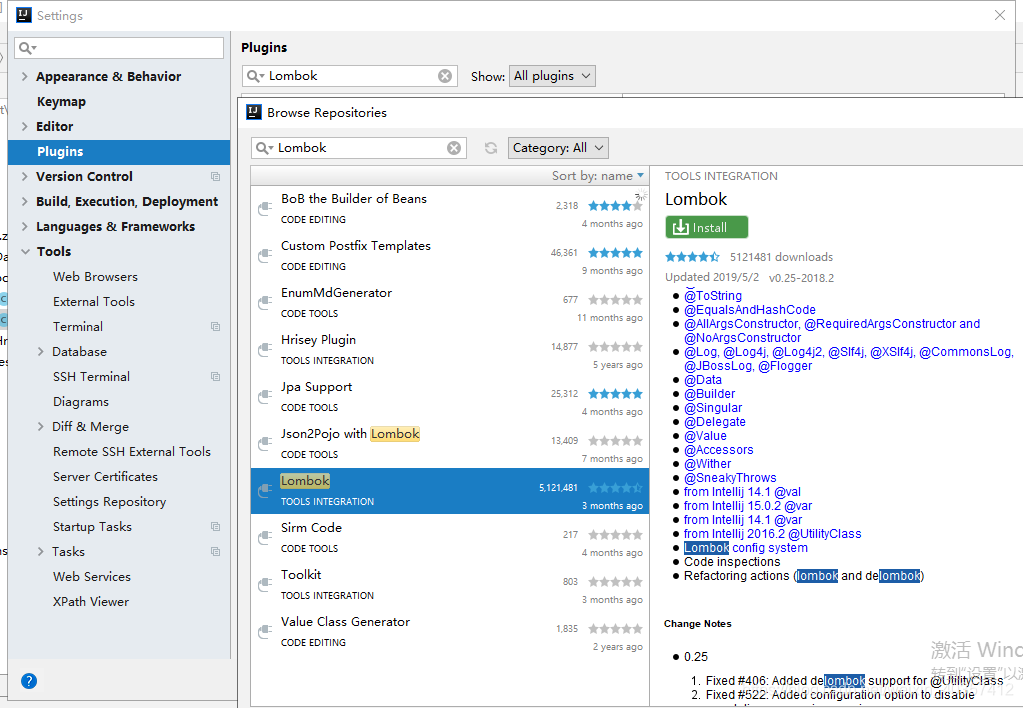Collapse the Tools section

pyautogui.click(x=25, y=252)
